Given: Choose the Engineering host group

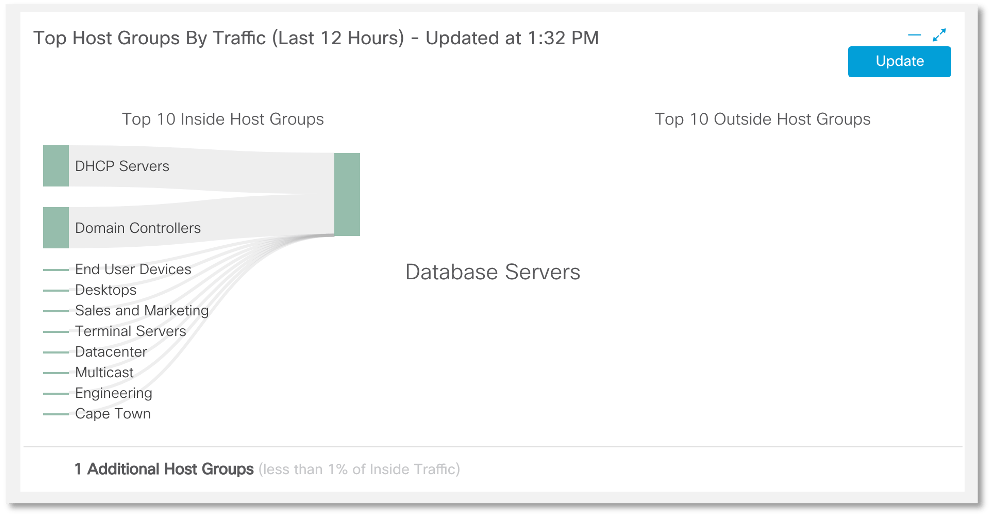Looking at the screenshot, I should tap(113, 393).
